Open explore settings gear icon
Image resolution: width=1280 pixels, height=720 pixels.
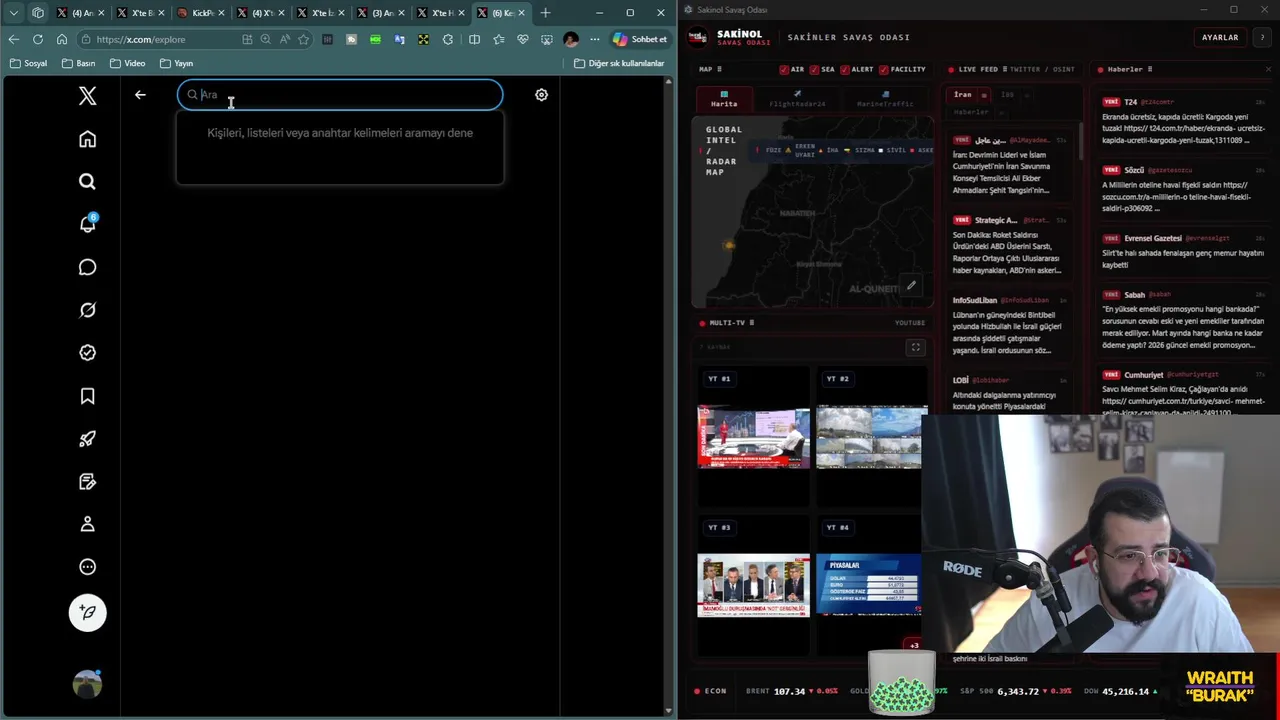tap(541, 95)
